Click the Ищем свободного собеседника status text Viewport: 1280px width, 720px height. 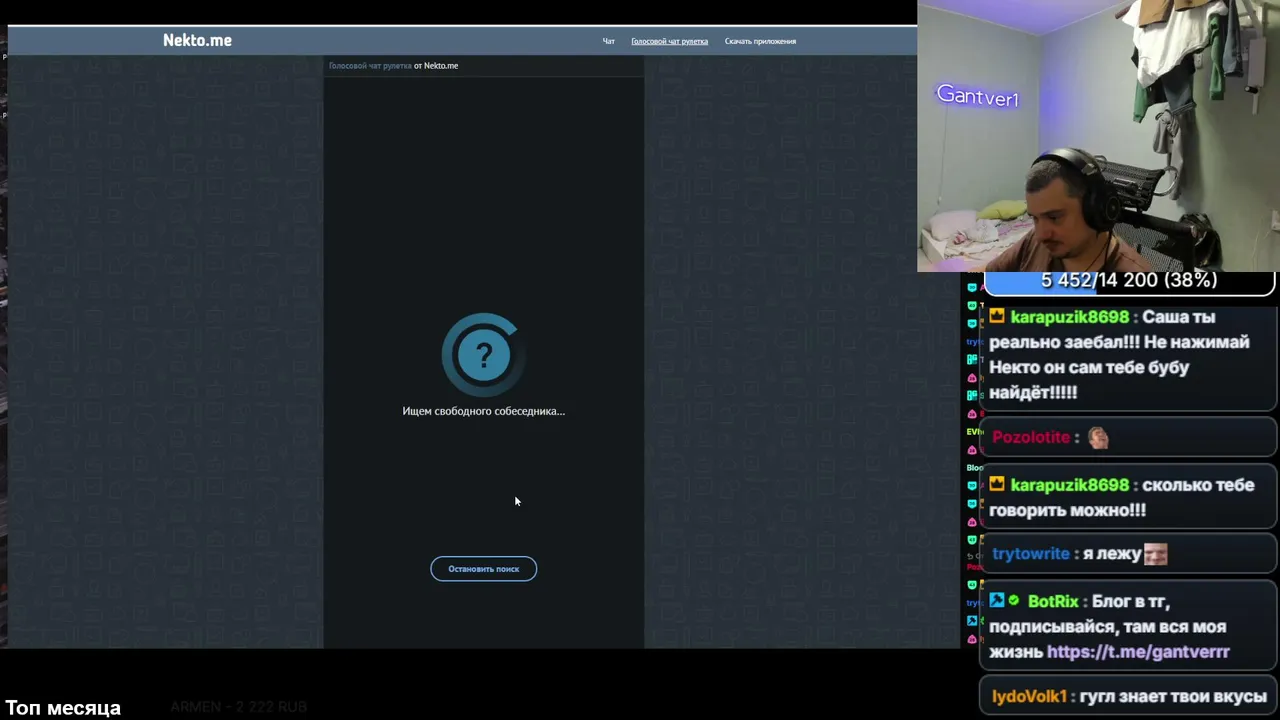point(483,411)
